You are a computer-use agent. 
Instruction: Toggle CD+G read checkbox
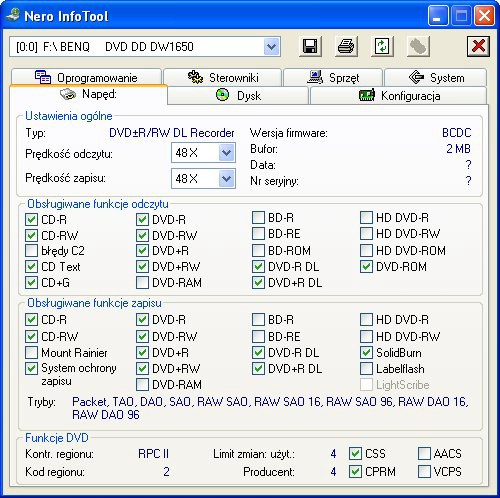[x=31, y=283]
